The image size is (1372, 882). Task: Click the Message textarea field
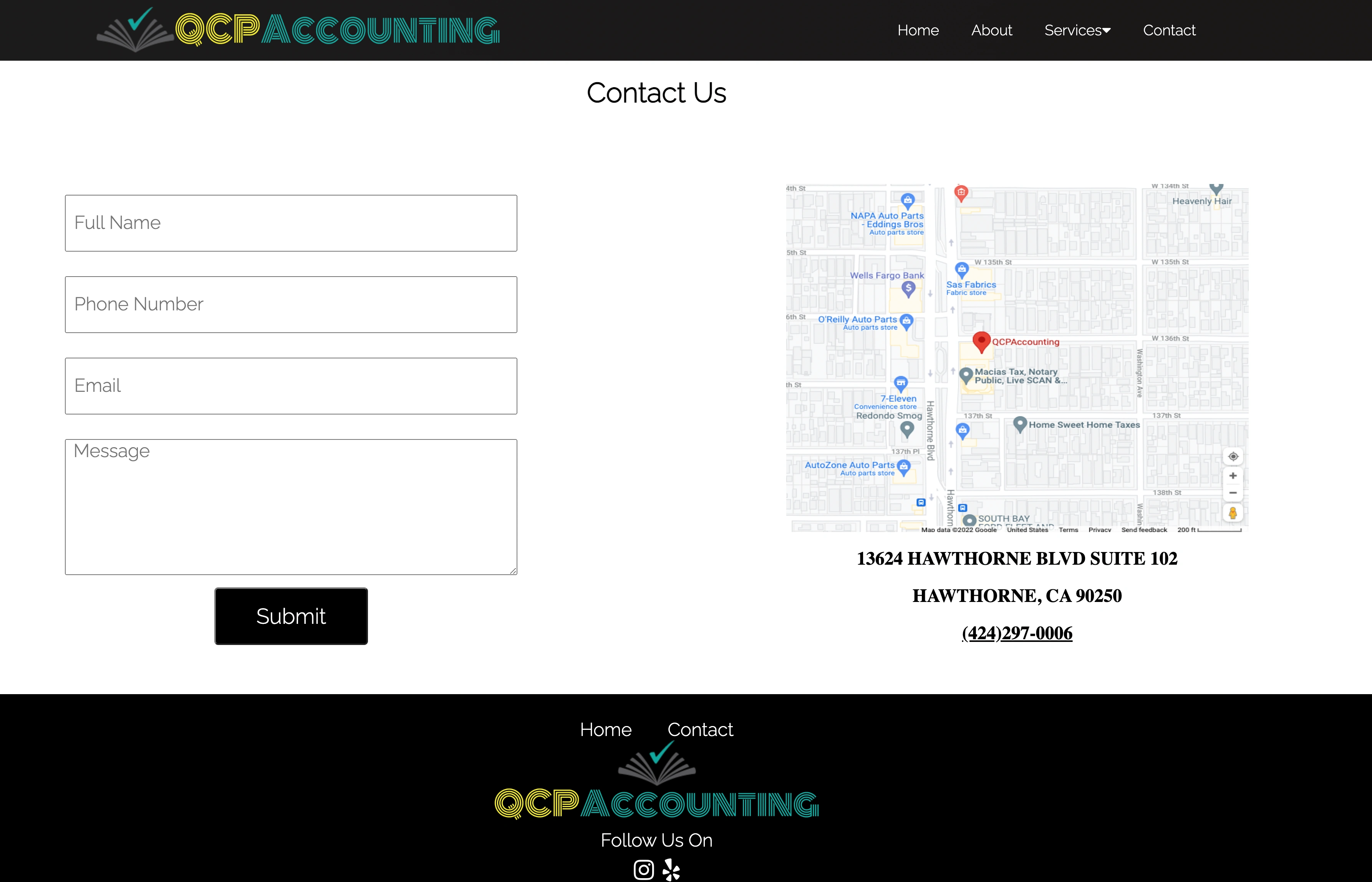[291, 506]
